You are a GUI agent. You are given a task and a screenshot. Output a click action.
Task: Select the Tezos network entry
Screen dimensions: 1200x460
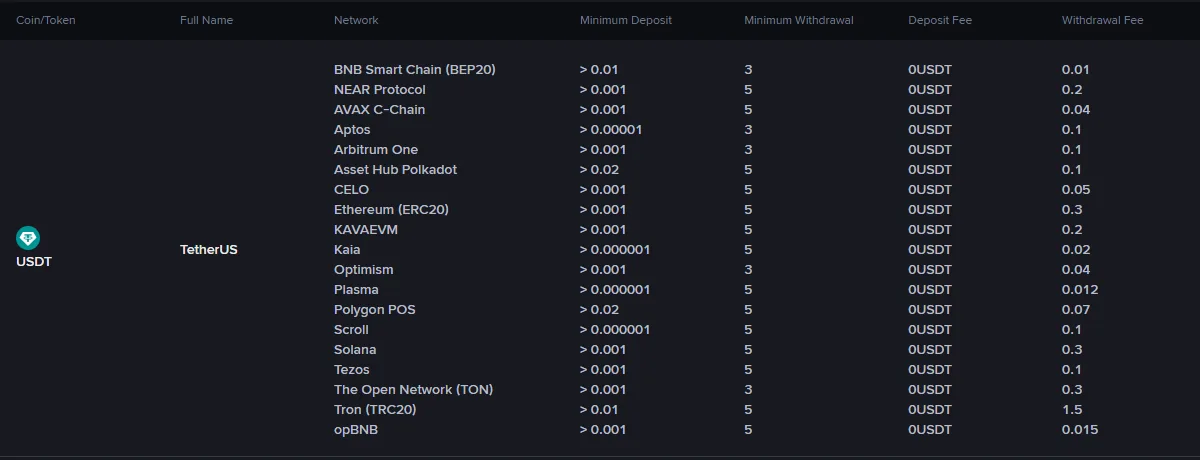[352, 370]
